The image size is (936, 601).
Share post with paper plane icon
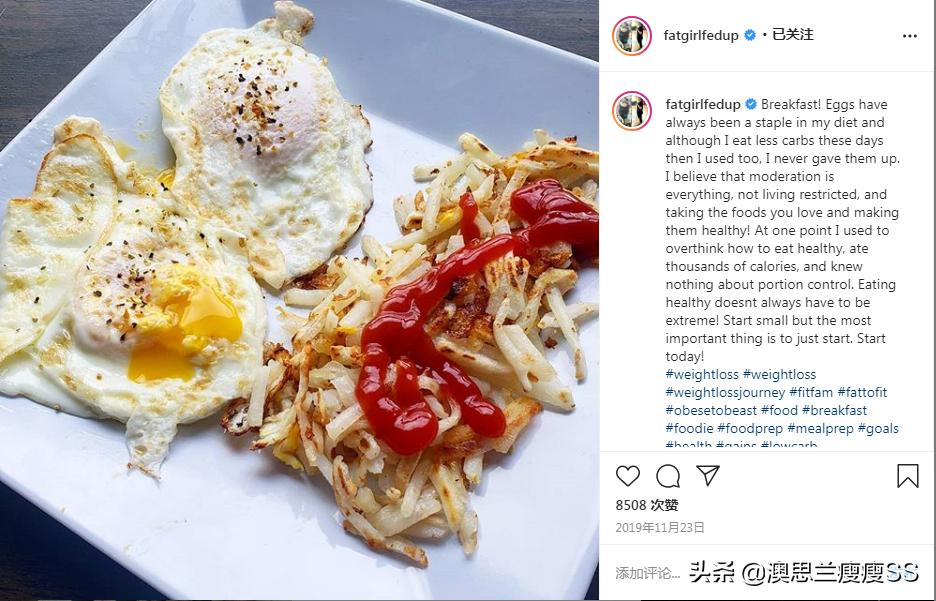708,476
